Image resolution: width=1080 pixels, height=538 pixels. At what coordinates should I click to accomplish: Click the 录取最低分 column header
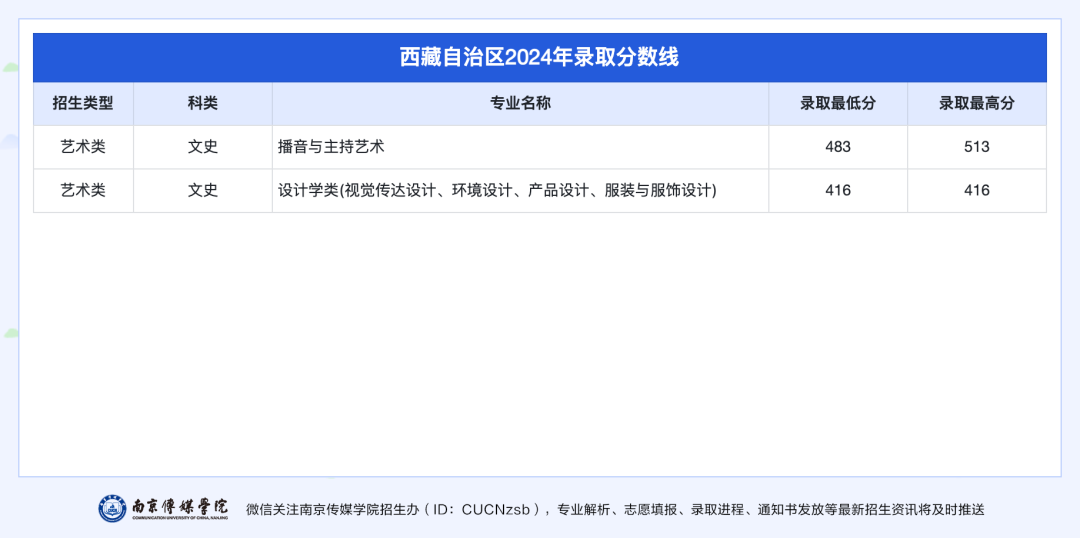click(838, 104)
